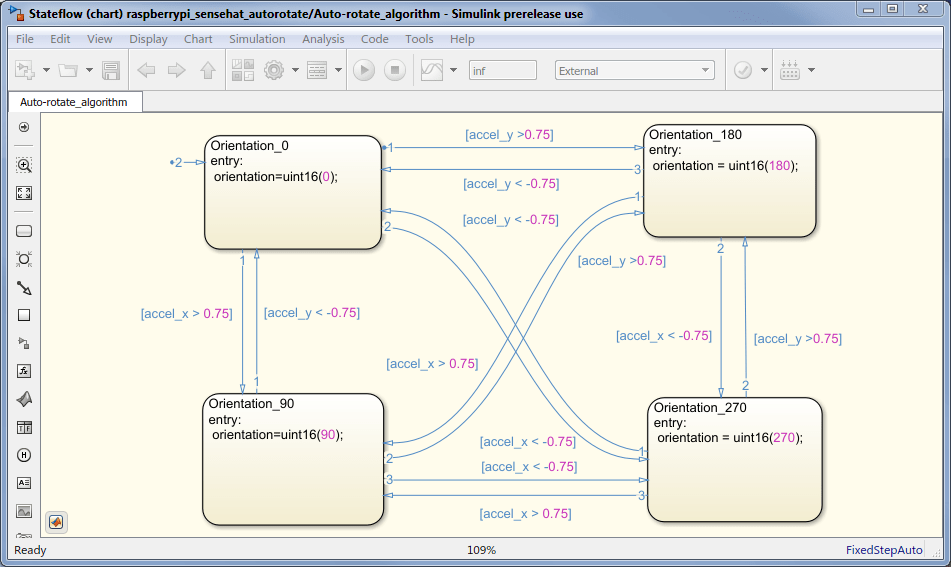This screenshot has height=567, width=951.
Task: Expand the dropdown arrow beside the gear icon
Action: tap(295, 70)
